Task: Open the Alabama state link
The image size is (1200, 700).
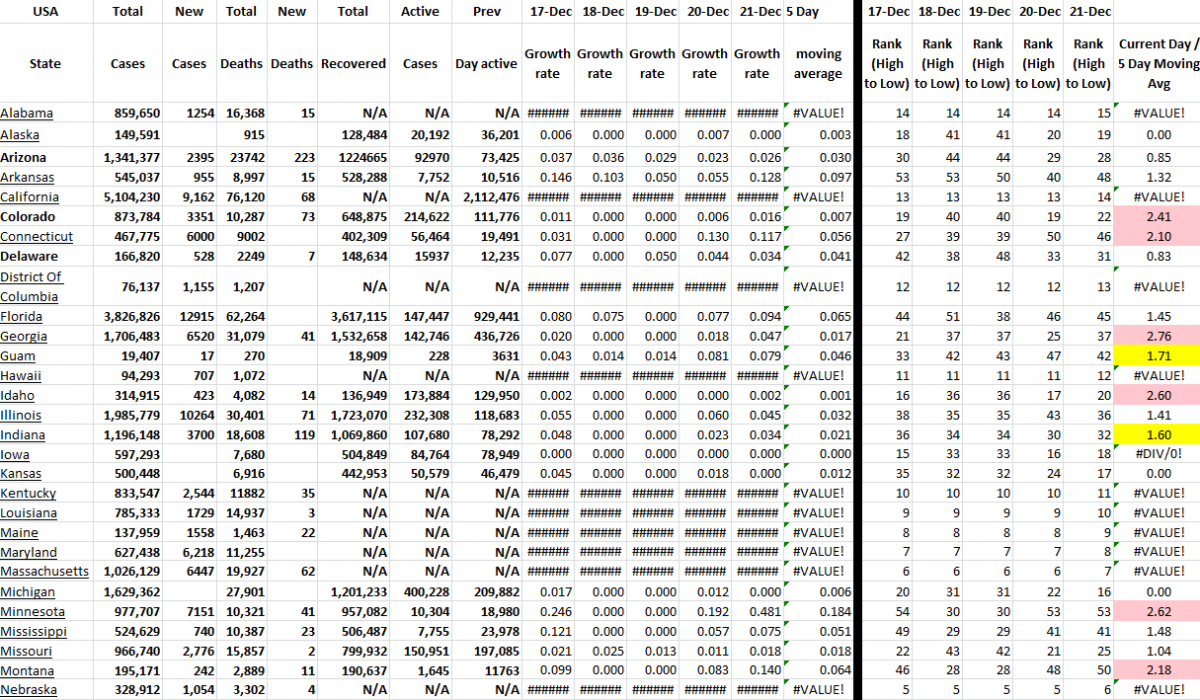Action: tap(28, 113)
